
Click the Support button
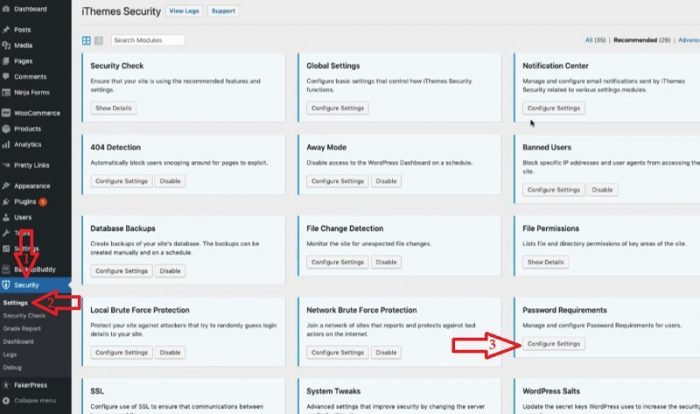click(x=223, y=11)
